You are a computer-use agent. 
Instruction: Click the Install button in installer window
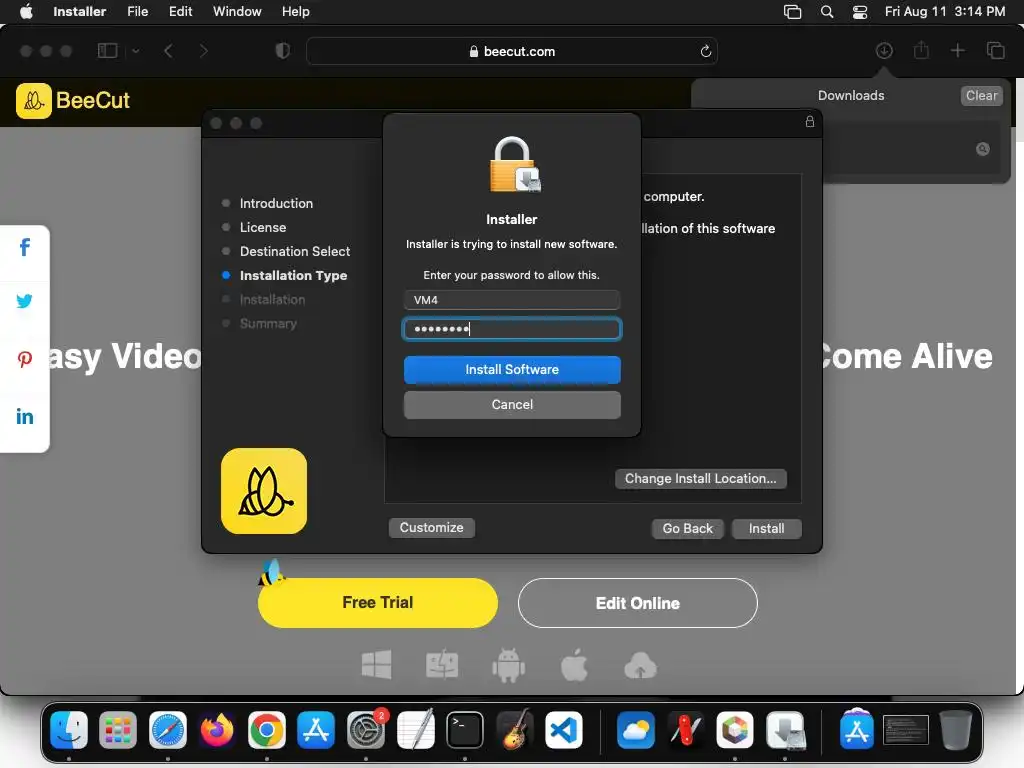767,528
